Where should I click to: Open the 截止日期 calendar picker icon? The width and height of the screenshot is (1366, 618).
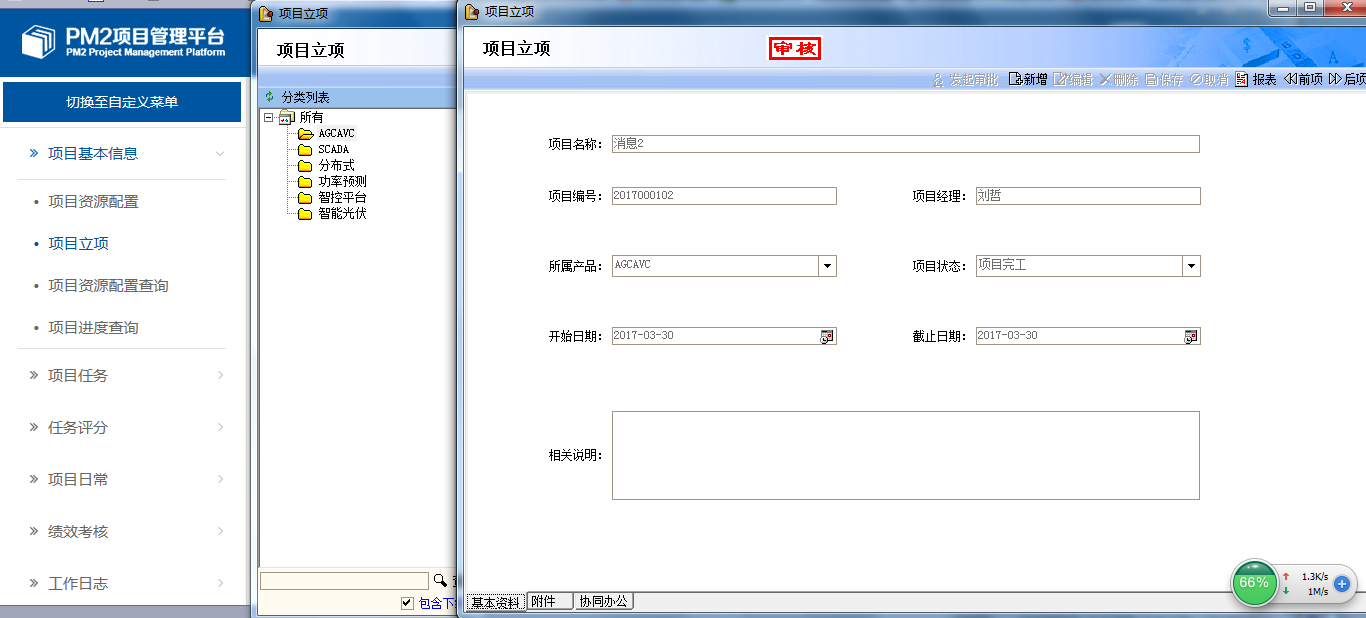(x=1191, y=337)
